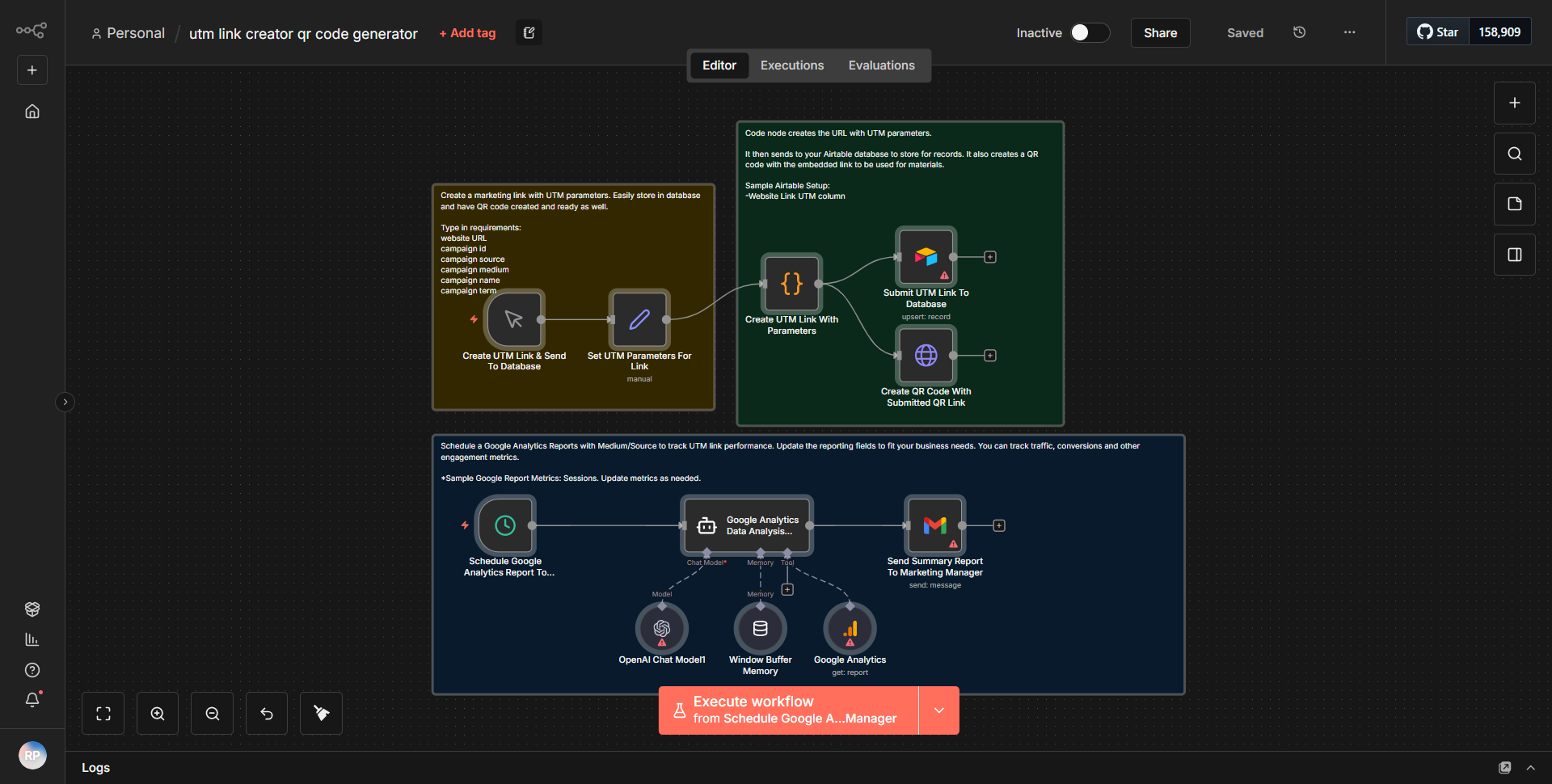Image resolution: width=1552 pixels, height=784 pixels.
Task: Select the Create QR Code HTTP node
Action: [926, 356]
